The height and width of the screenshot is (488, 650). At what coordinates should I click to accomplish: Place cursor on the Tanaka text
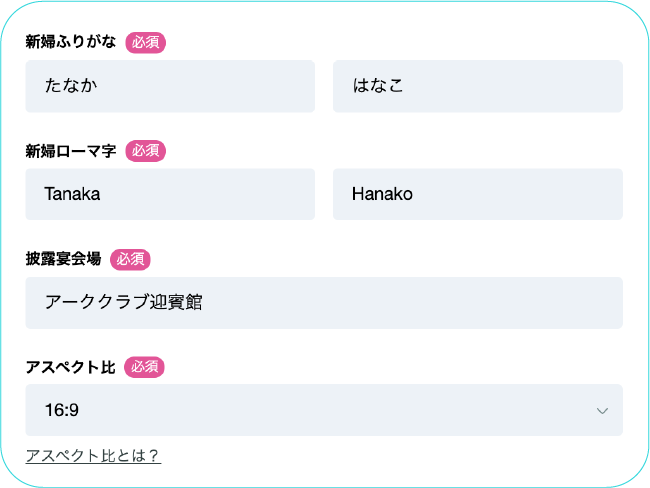click(72, 194)
